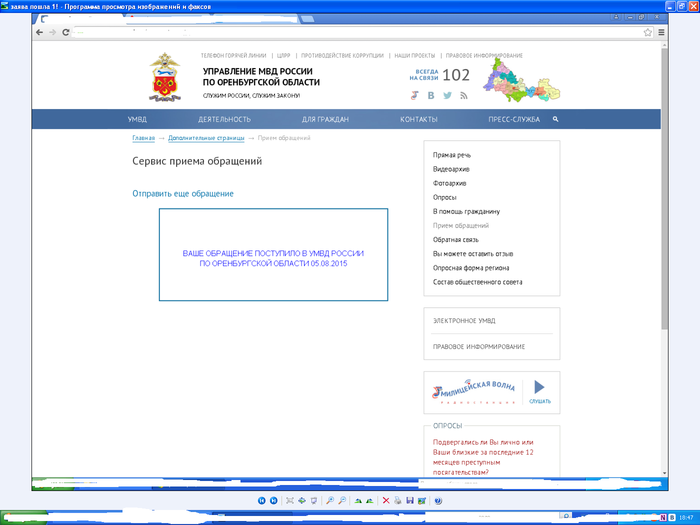Select Actual Size view icon
The height and width of the screenshot is (525, 700).
tap(302, 500)
